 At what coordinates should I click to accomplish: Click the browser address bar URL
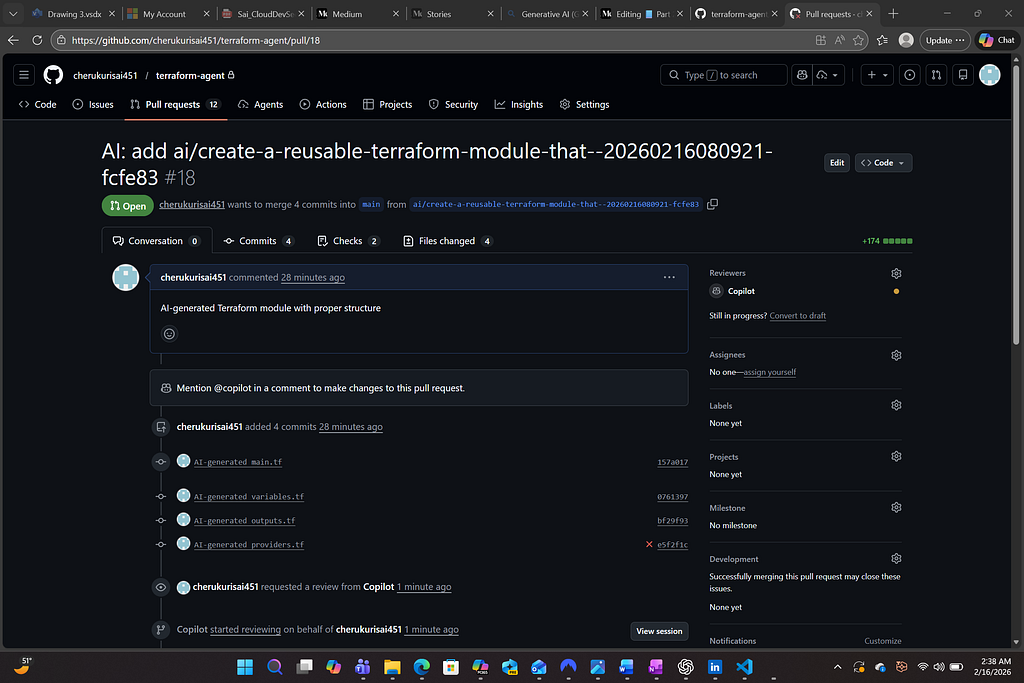point(195,40)
